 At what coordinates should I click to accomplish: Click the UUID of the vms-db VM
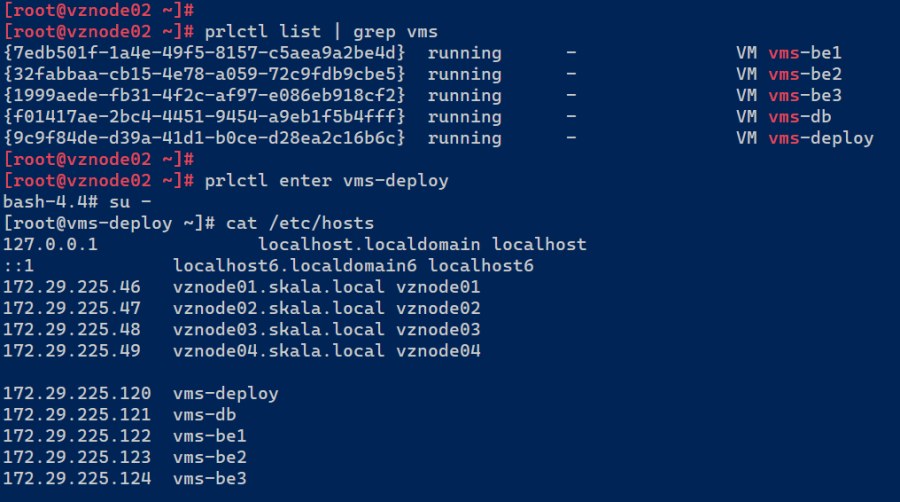coord(205,116)
